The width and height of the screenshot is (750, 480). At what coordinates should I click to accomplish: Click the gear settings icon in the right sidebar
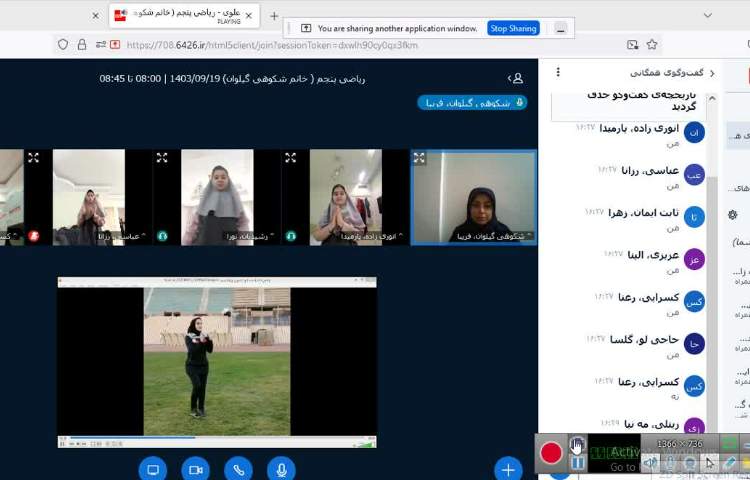coord(733,215)
